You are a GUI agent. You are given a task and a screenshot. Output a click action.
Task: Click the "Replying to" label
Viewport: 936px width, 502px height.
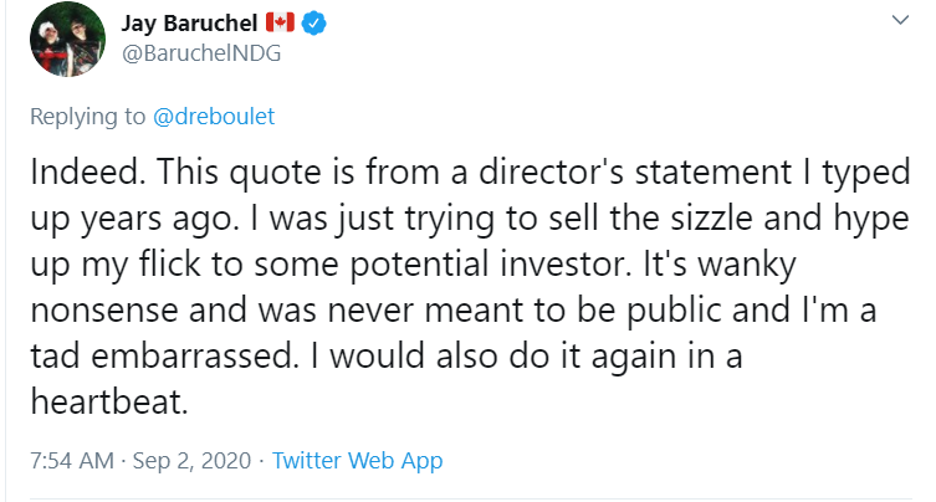click(x=88, y=117)
